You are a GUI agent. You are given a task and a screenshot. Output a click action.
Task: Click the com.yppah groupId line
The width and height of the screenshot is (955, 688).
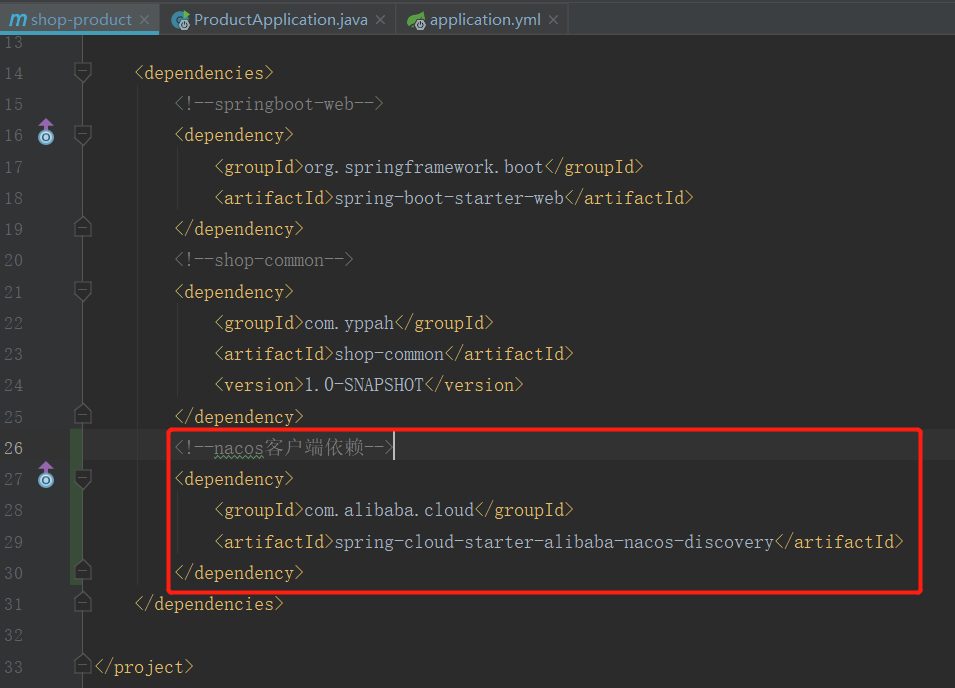(x=354, y=323)
